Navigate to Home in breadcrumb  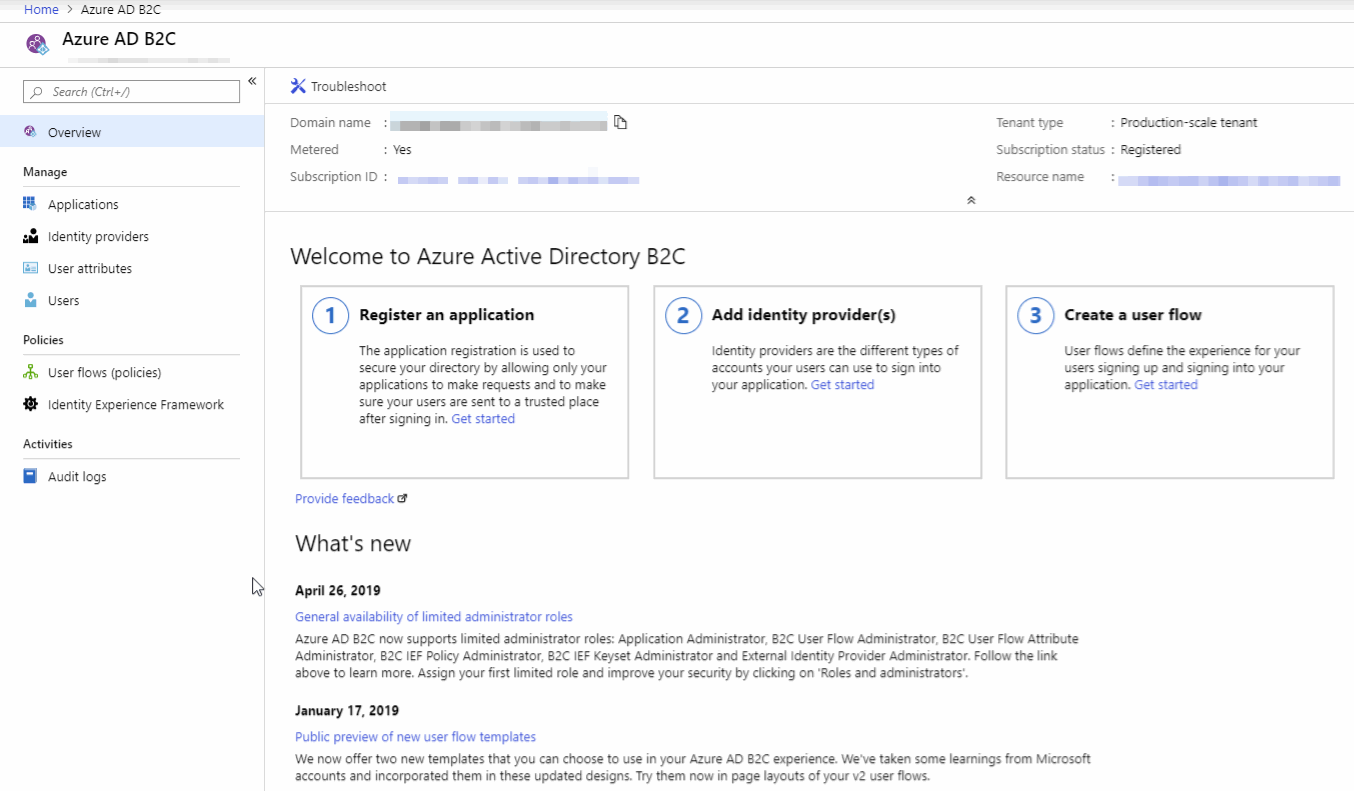click(41, 9)
